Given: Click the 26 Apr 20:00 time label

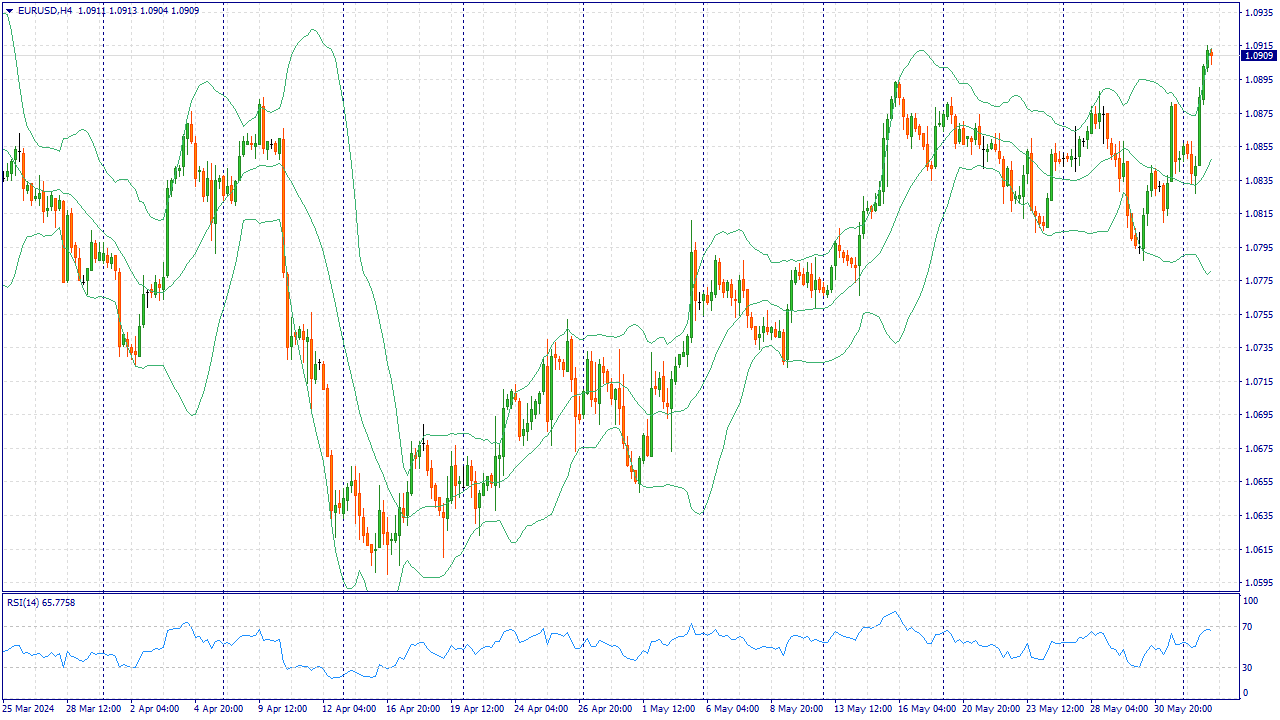Looking at the screenshot, I should point(604,709).
